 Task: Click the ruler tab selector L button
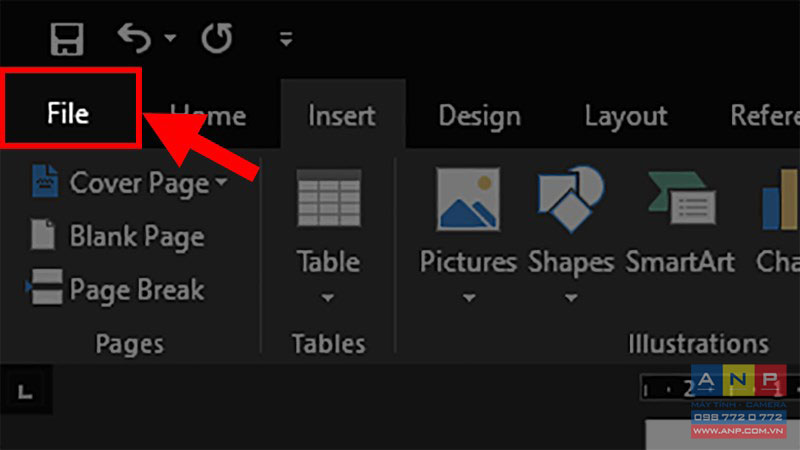(26, 391)
